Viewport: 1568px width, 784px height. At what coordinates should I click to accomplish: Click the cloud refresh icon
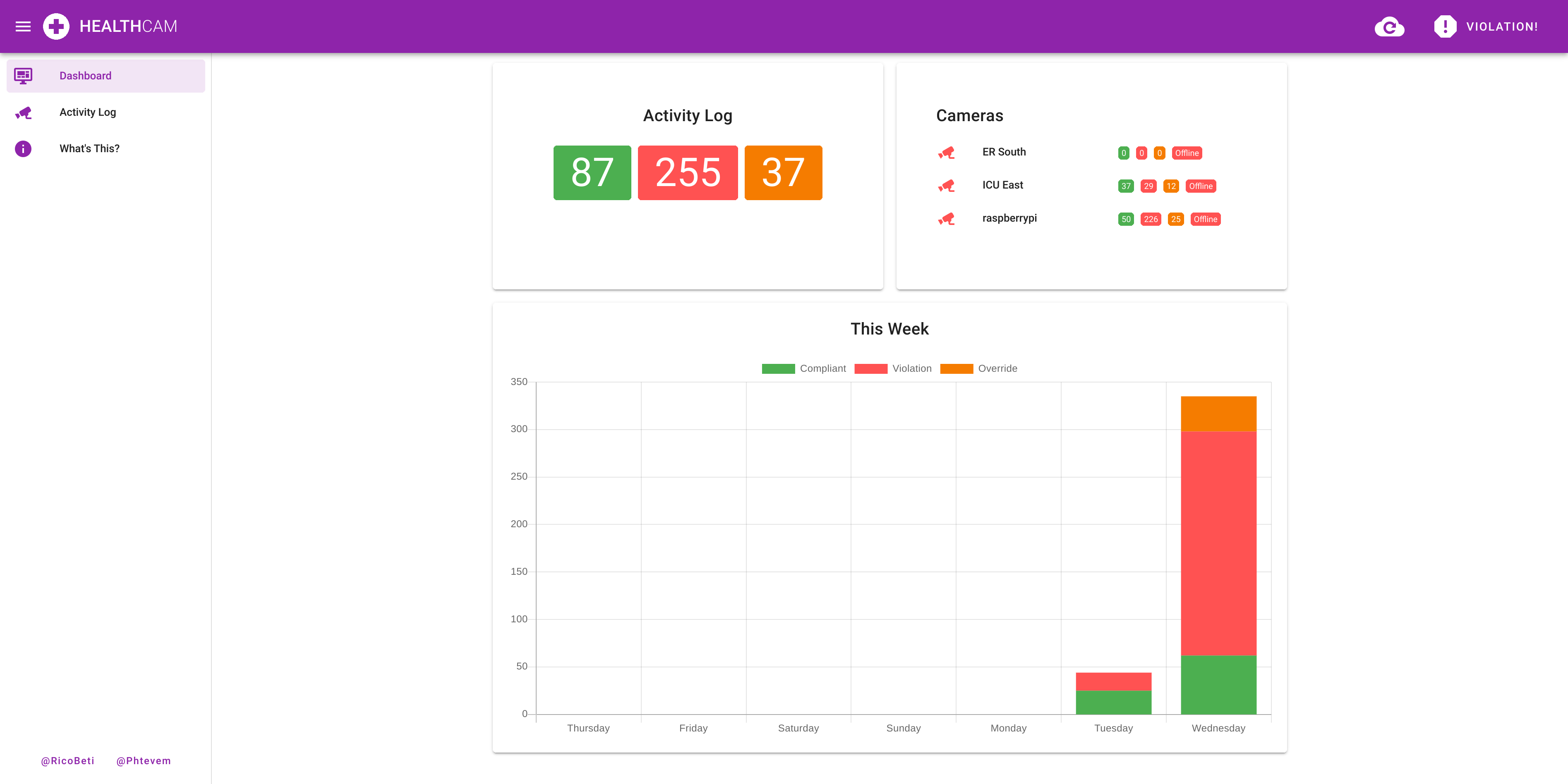point(1389,27)
